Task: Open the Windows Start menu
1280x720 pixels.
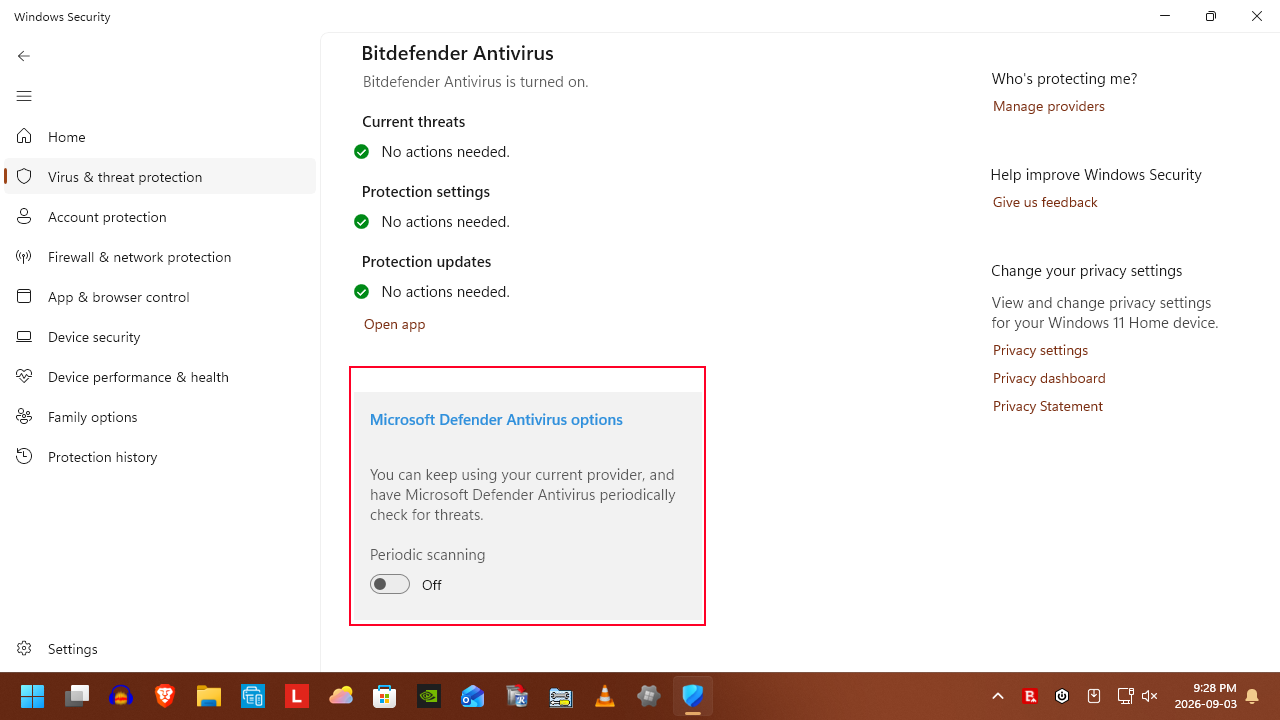Action: (33, 696)
